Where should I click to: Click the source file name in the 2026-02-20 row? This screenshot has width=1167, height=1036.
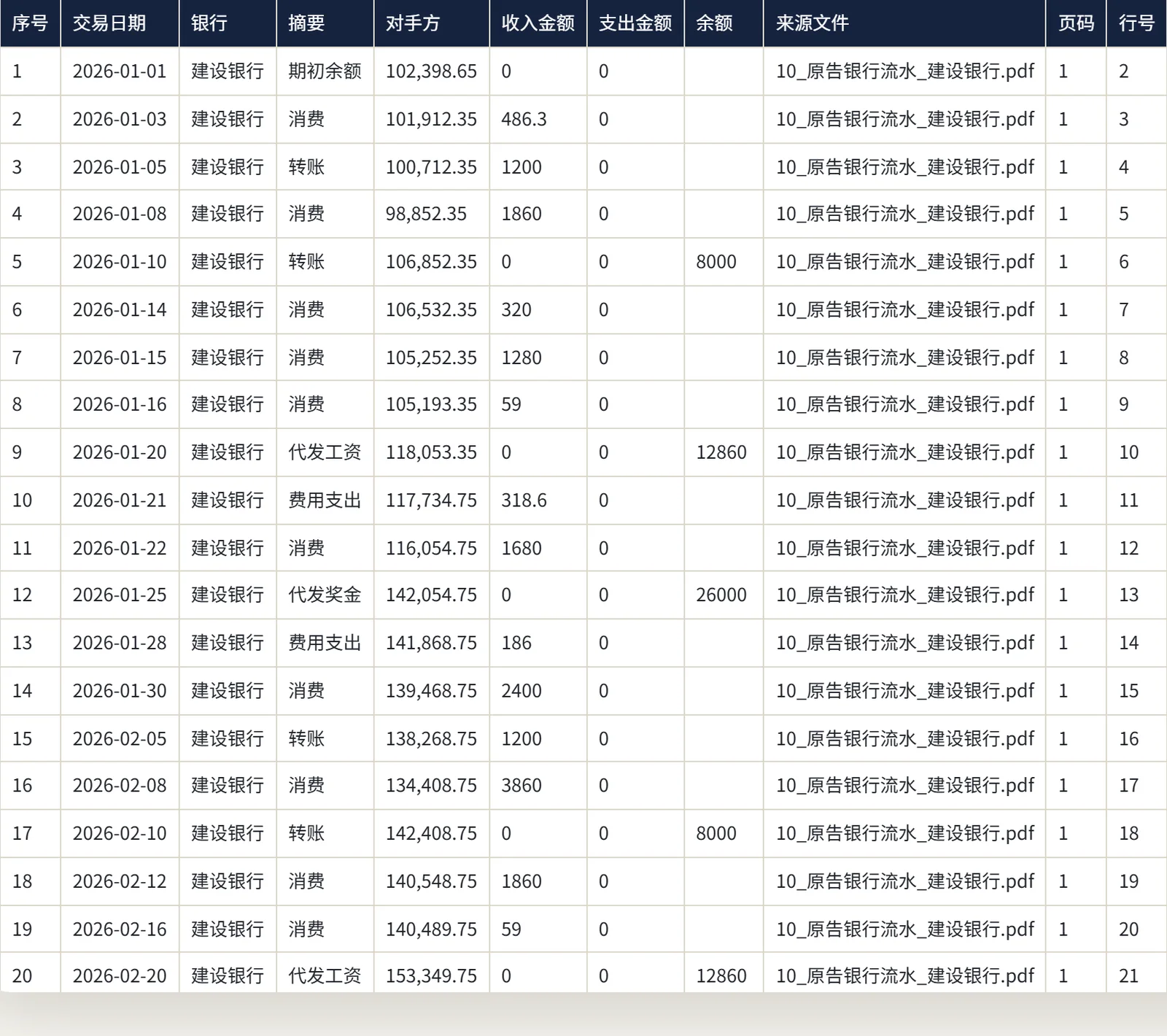[905, 975]
